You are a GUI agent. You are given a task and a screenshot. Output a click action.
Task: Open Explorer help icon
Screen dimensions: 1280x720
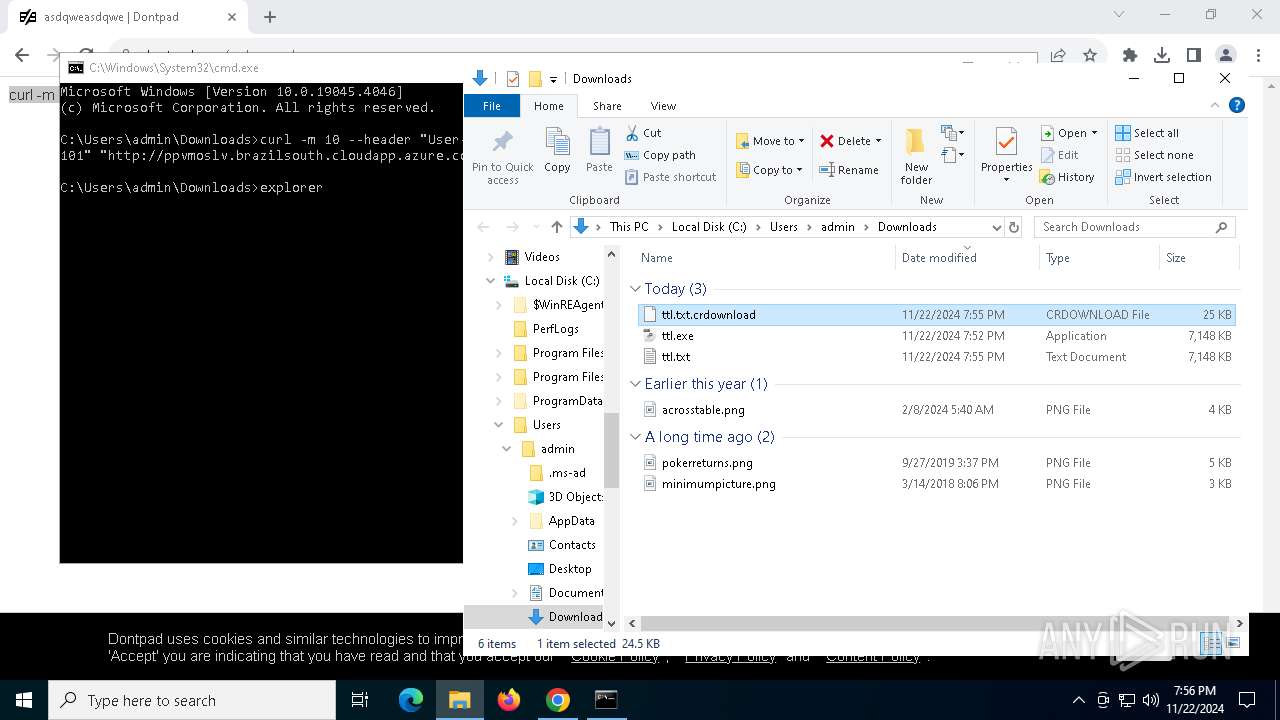tap(1236, 105)
